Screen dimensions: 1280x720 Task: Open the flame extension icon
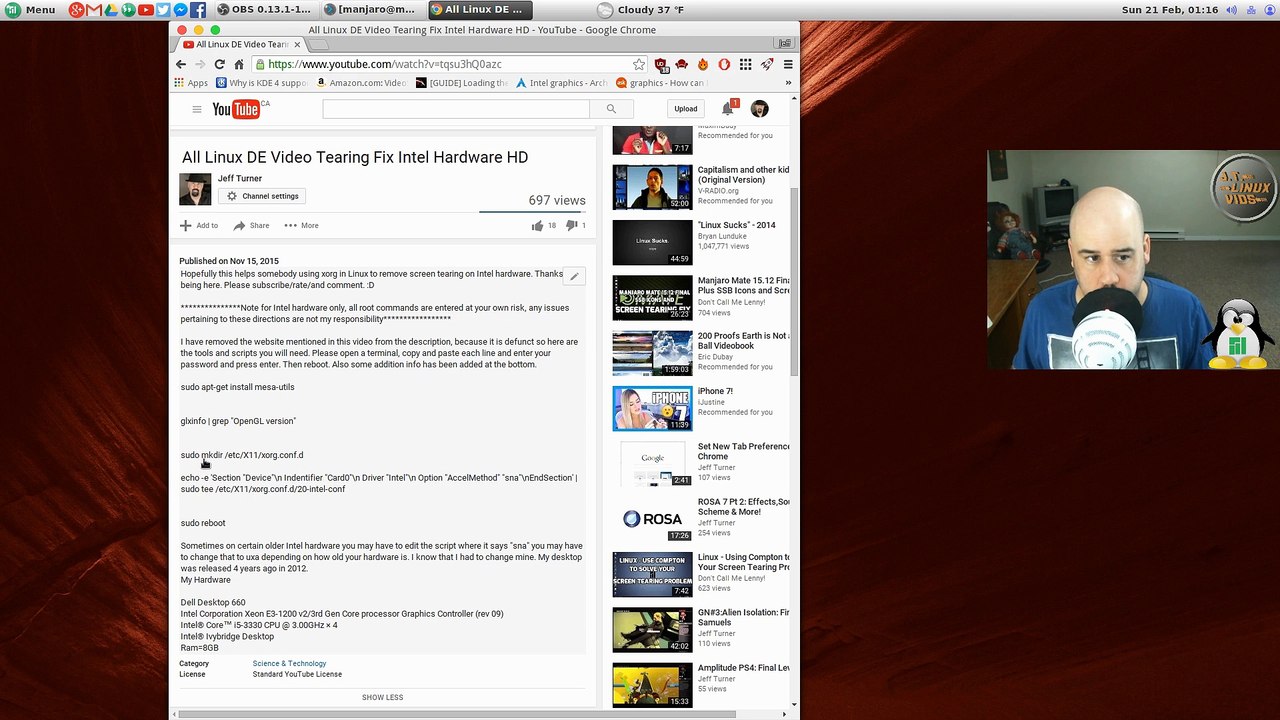pyautogui.click(x=703, y=64)
